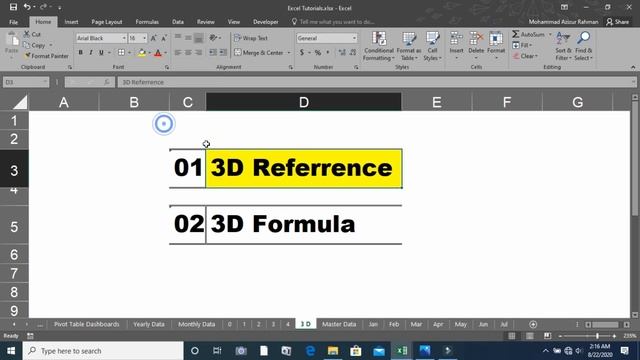Switch to the Formulas tab

[147, 22]
